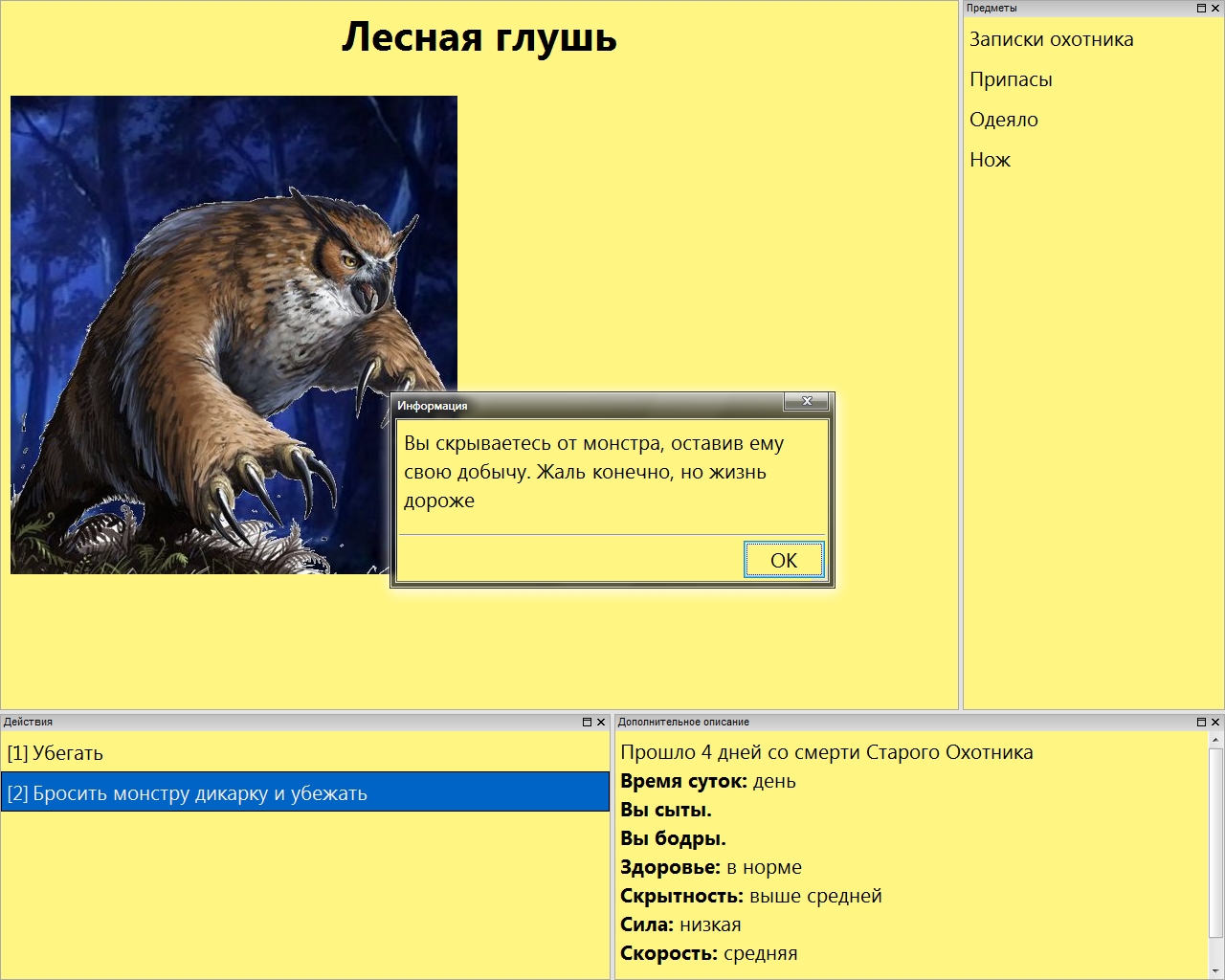Choose the Припасы item

[x=1011, y=79]
